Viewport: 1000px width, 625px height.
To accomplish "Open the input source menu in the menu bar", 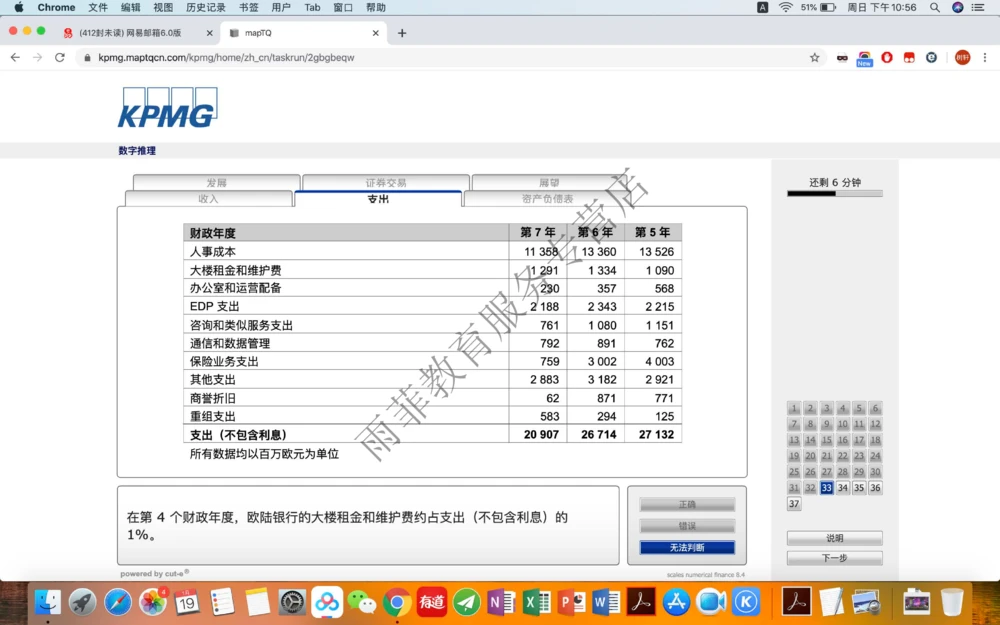I will coord(762,7).
